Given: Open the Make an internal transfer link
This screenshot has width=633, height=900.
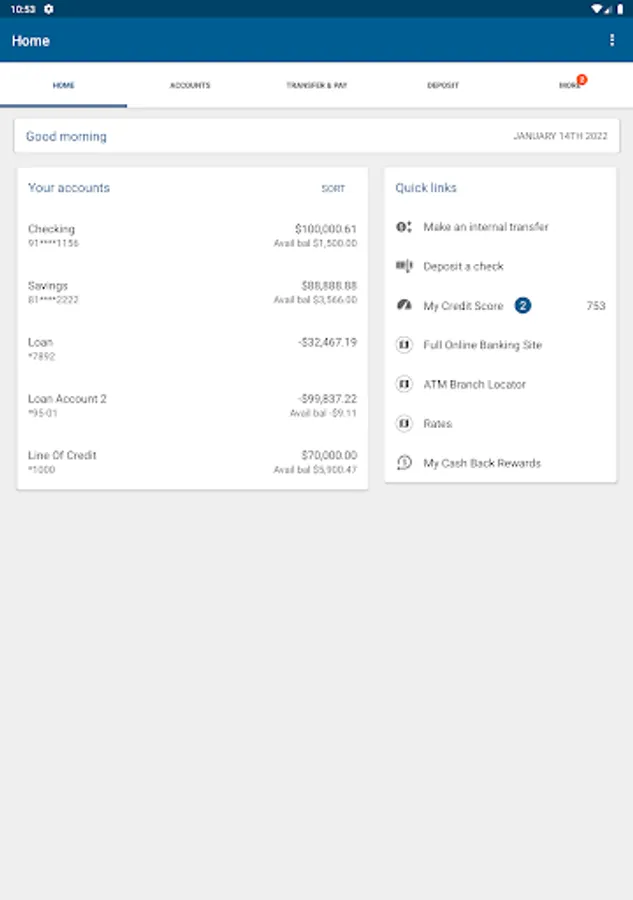Looking at the screenshot, I should point(486,227).
